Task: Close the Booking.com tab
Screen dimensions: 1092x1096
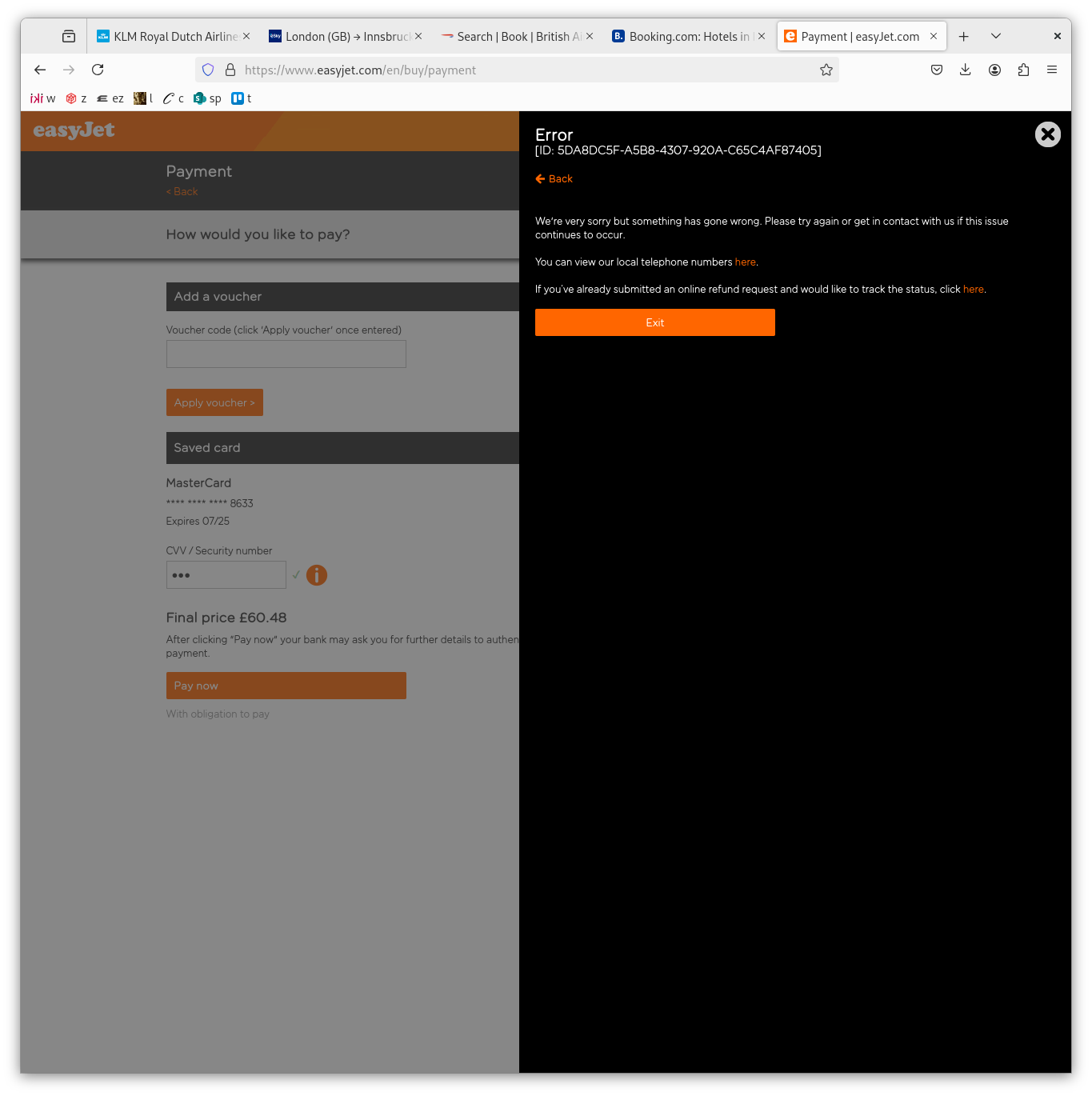Action: tap(762, 36)
